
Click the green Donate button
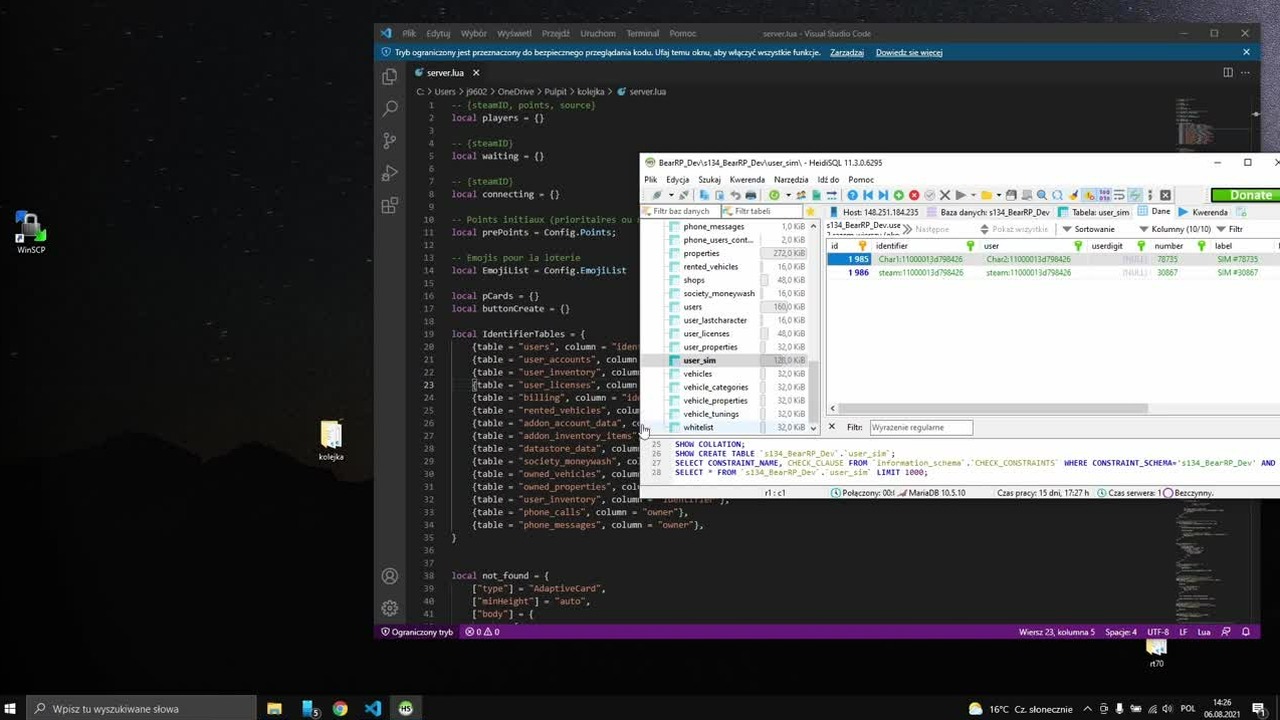click(x=1245, y=195)
